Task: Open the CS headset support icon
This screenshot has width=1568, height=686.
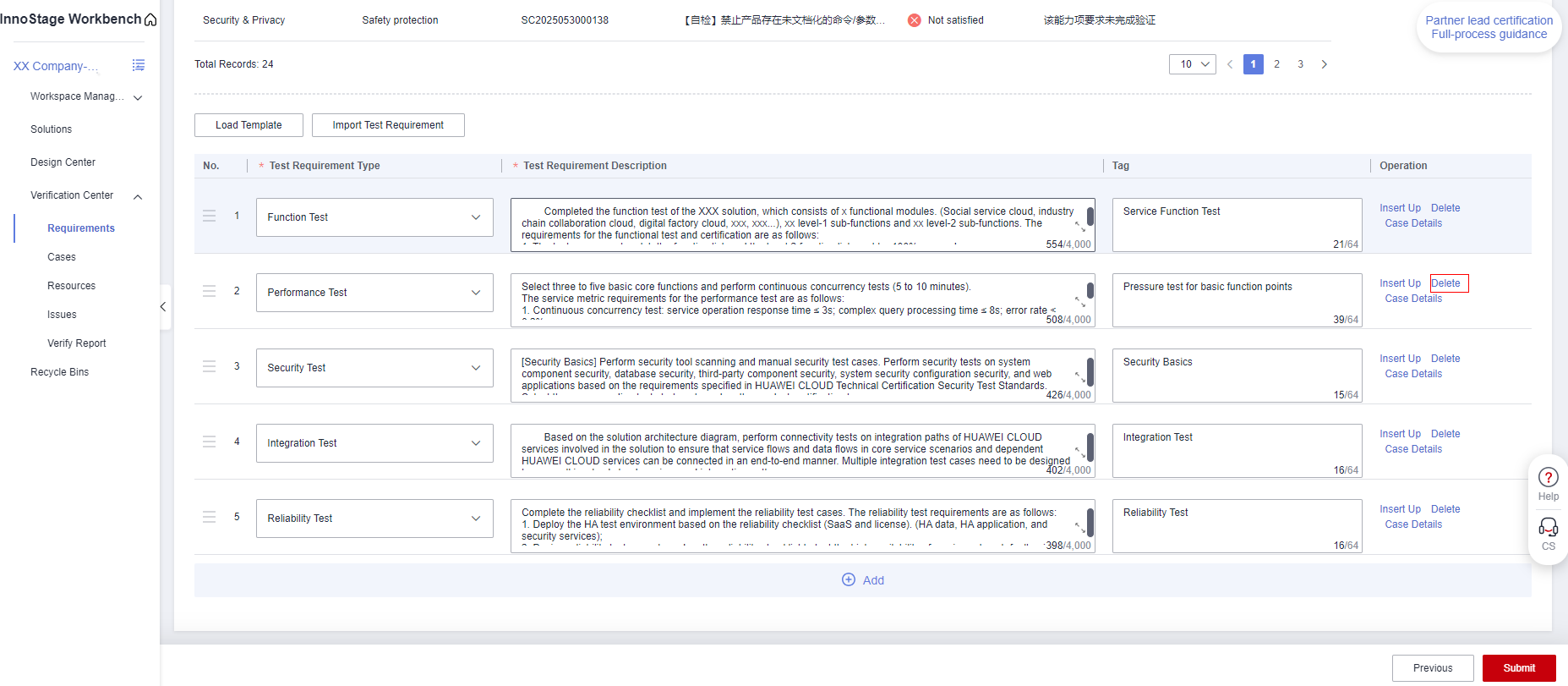Action: [x=1549, y=528]
